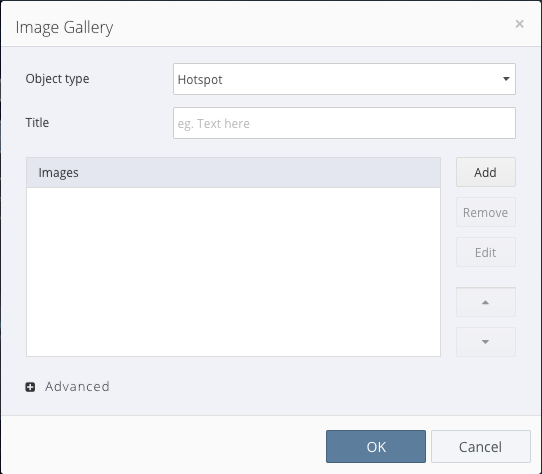Click the Object type dropdown caret arrow
This screenshot has width=542, height=474.
coord(506,79)
